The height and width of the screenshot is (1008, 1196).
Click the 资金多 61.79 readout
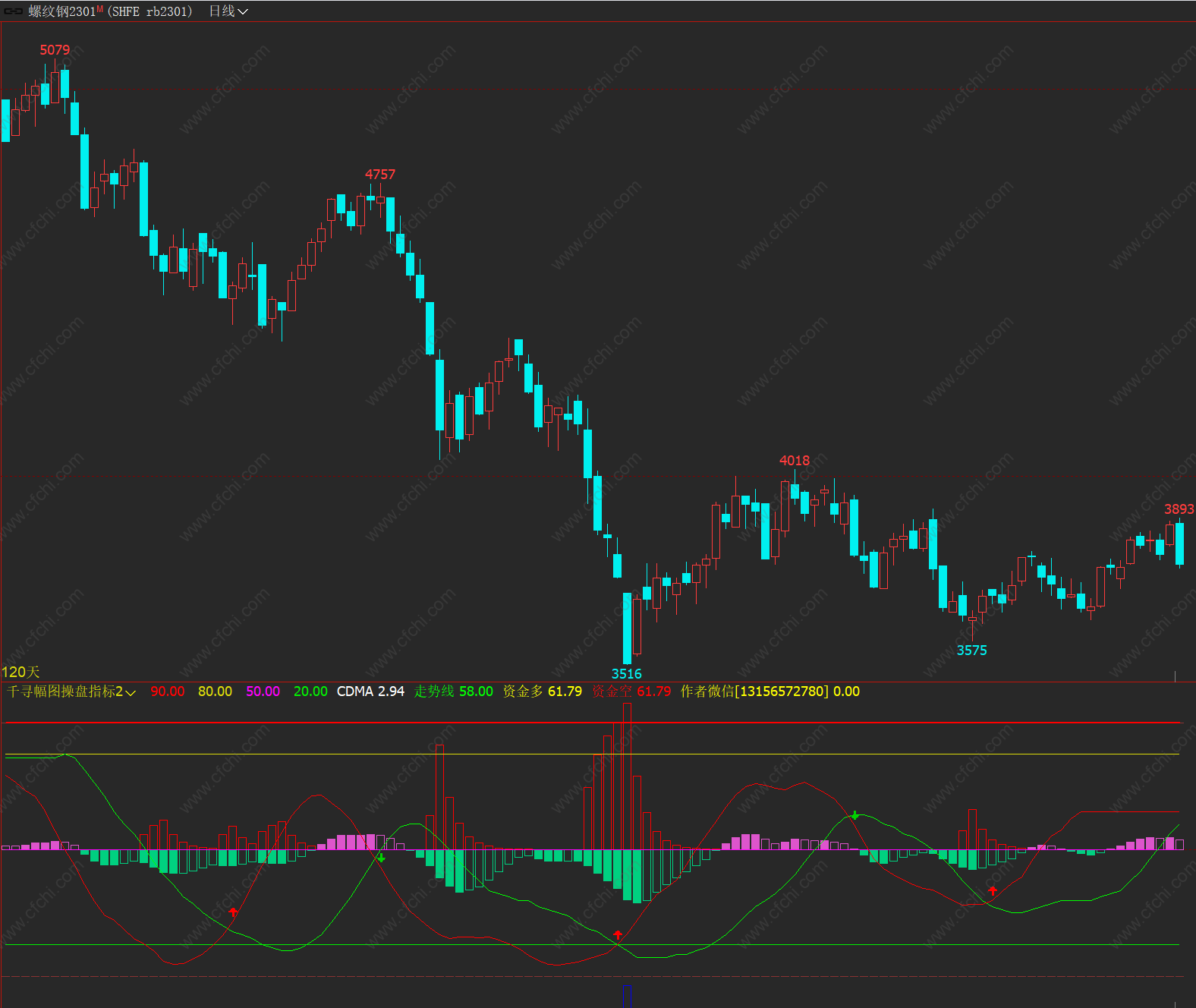pos(543,691)
